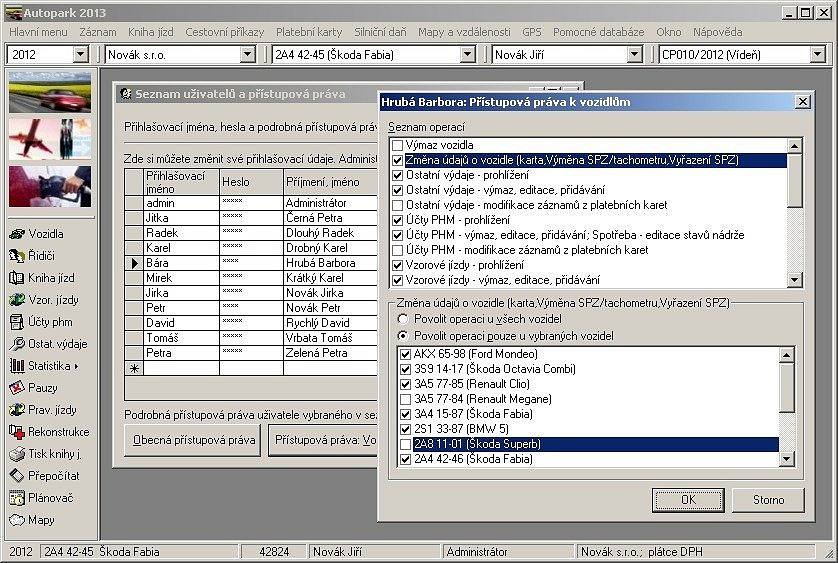Open Kniha jízd from the sidebar
Screen dimensions: 838x563
[50, 278]
